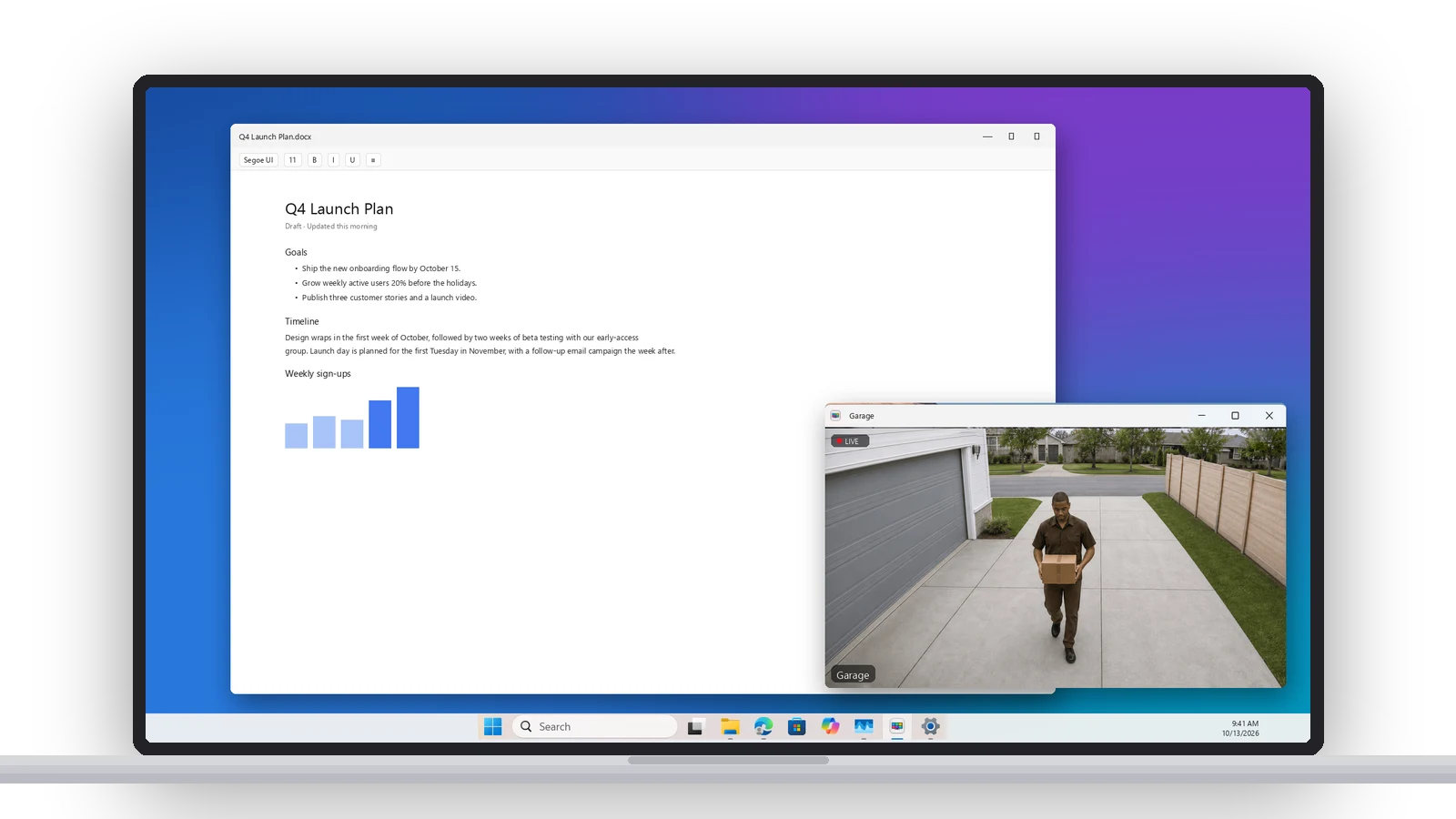Maximize the Garage camera window
Image resolution: width=1456 pixels, height=819 pixels.
coord(1235,416)
